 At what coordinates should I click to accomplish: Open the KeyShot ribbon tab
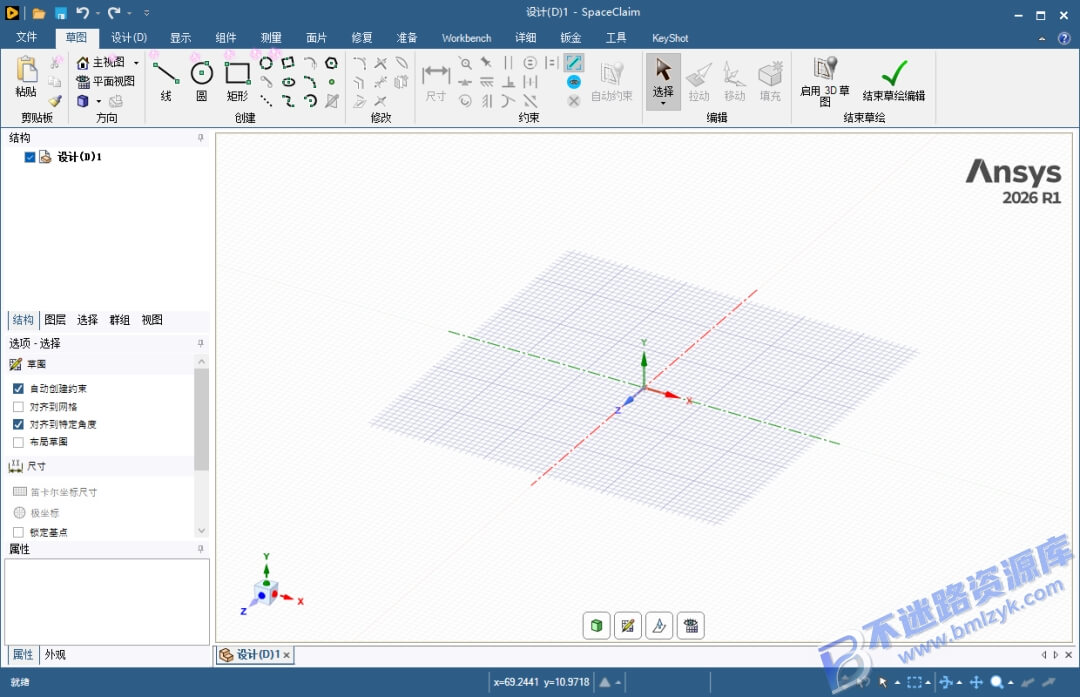pyautogui.click(x=669, y=38)
